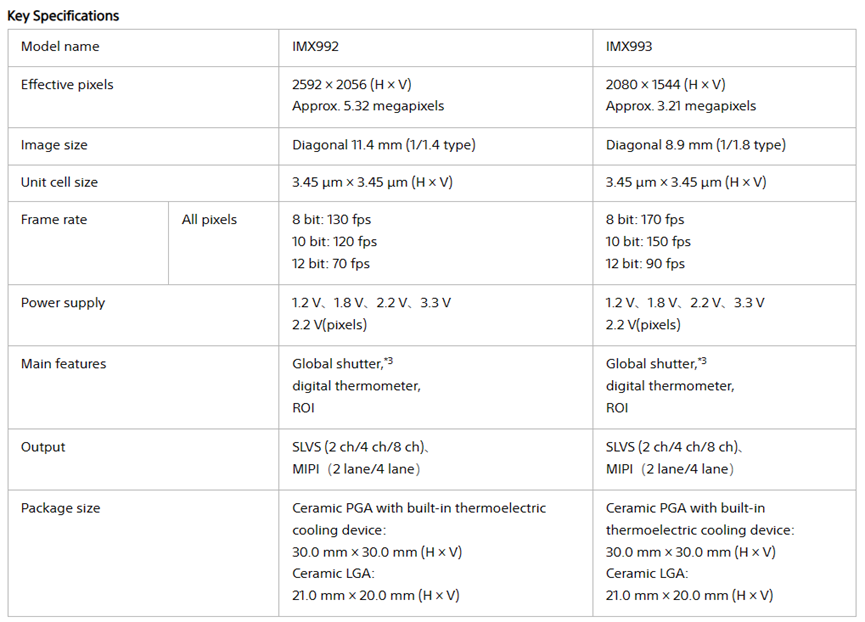Select the Image size row label
Screen dimensions: 865x622
(54, 145)
